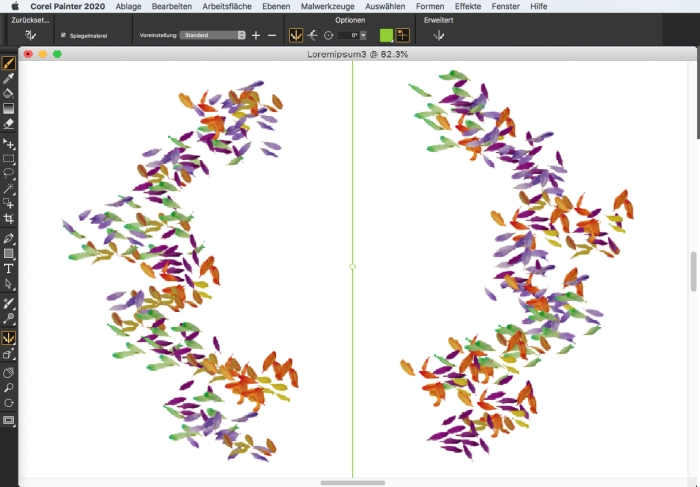Image resolution: width=700 pixels, height=487 pixels.
Task: Choose the Text tool
Action: tap(9, 269)
